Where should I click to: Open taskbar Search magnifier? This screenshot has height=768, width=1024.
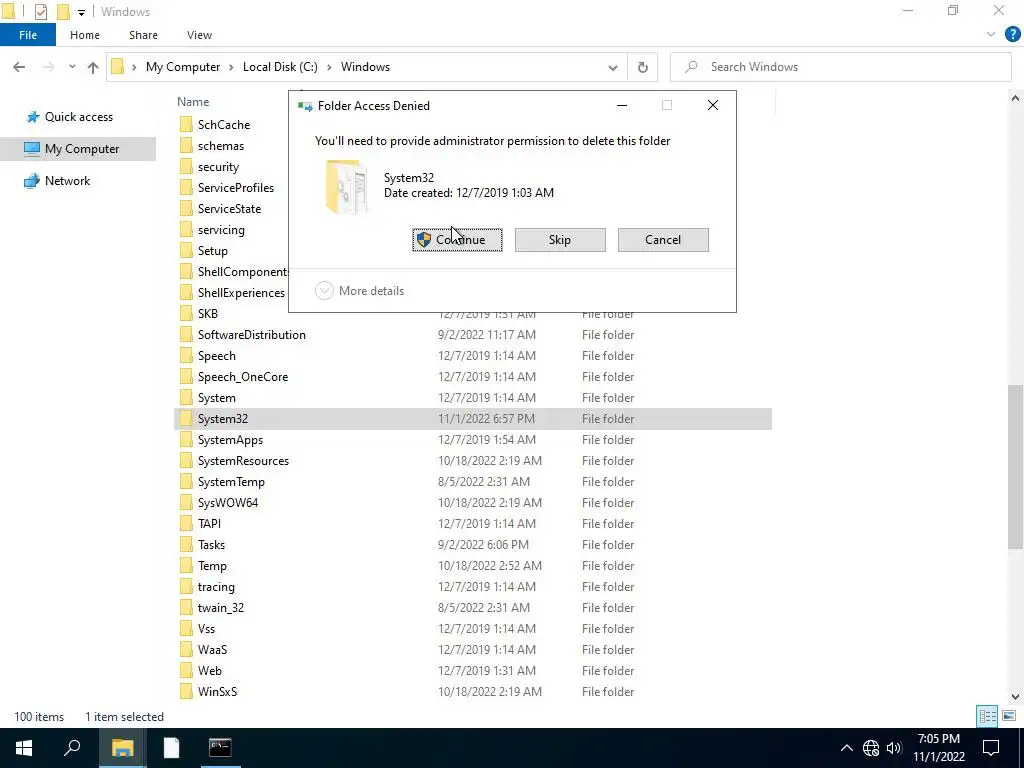(72, 748)
